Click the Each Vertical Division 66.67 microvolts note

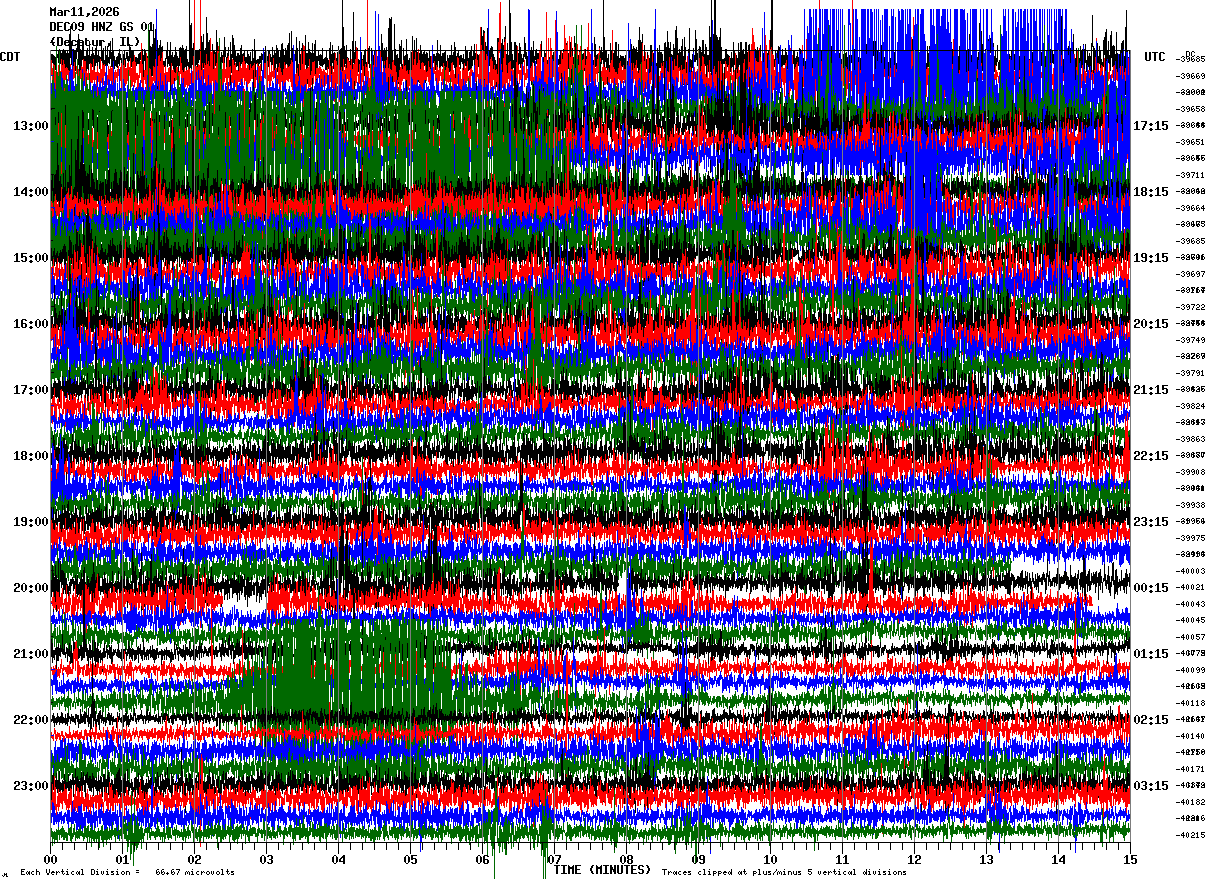127,873
